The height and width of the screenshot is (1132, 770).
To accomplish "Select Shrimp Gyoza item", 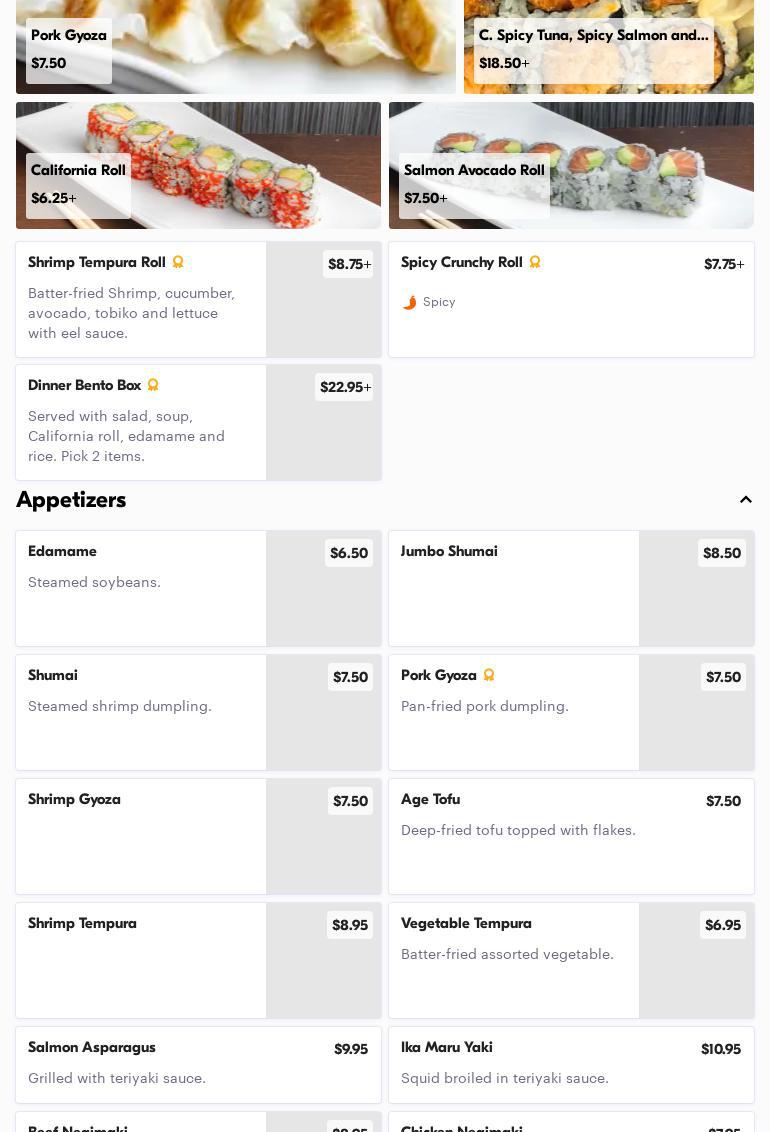I will click(140, 836).
